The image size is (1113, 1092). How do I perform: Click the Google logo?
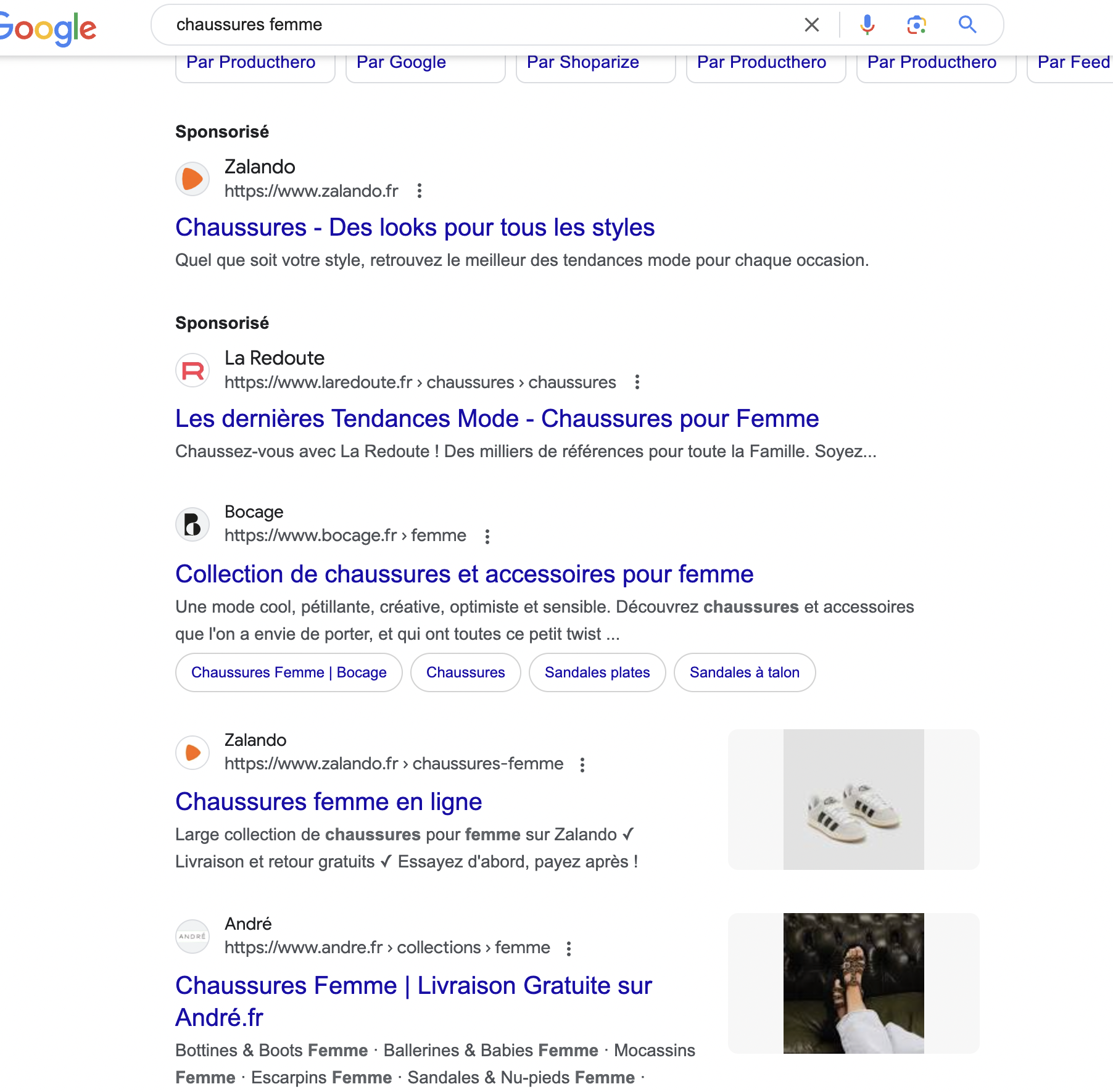coord(47,28)
